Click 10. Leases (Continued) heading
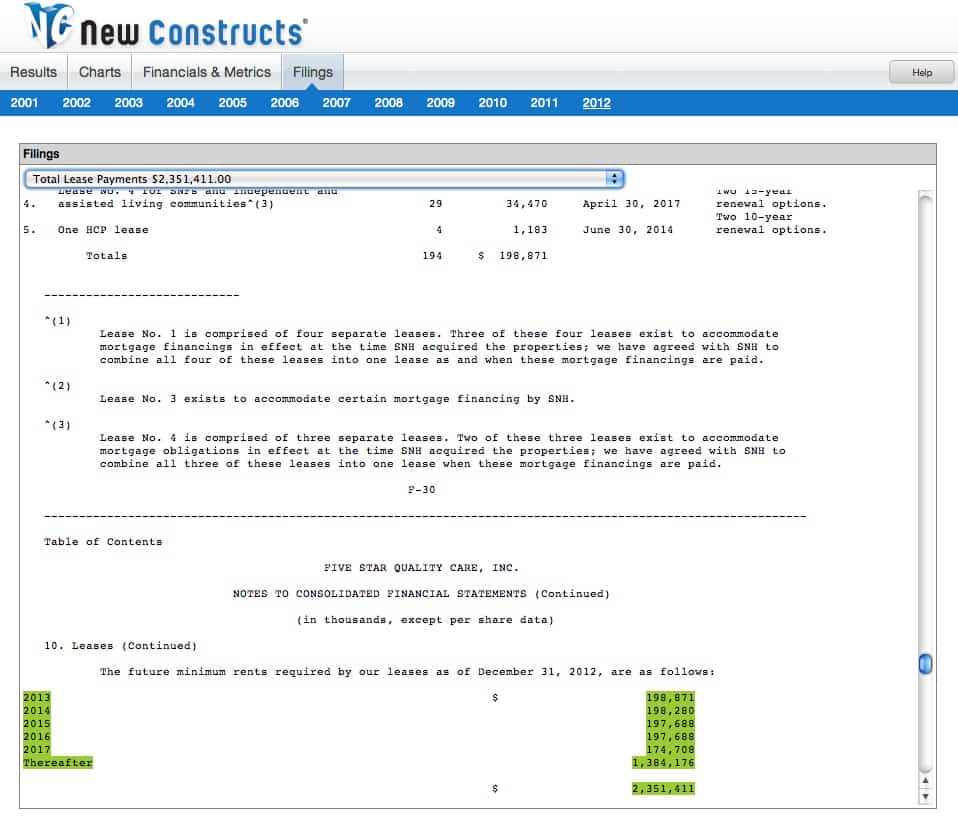 (x=120, y=646)
